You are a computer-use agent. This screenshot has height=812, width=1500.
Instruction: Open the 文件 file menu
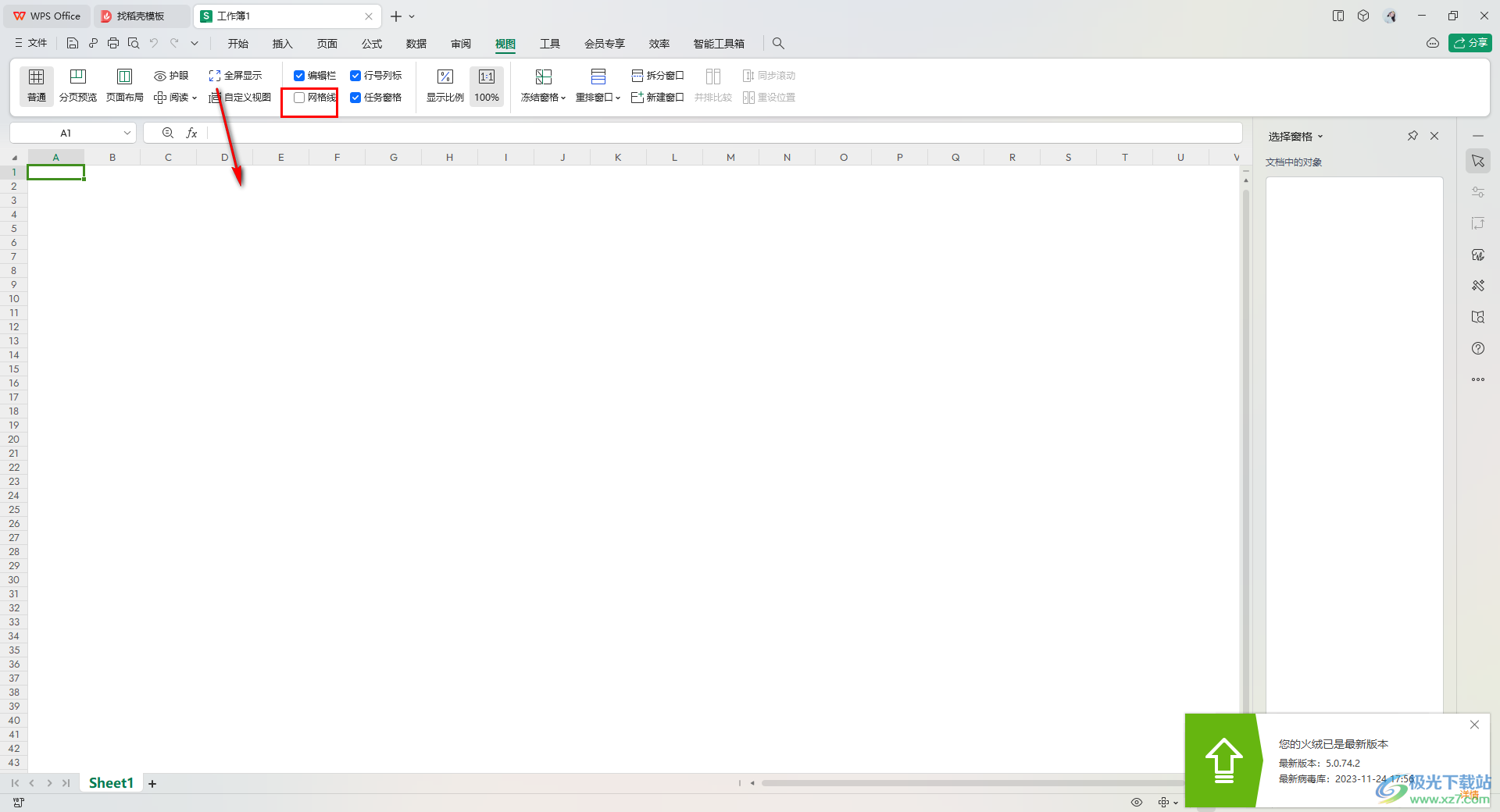[x=31, y=43]
